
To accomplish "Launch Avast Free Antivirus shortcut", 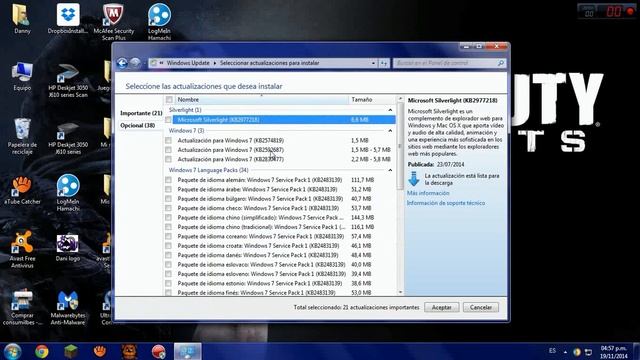I will pos(22,249).
